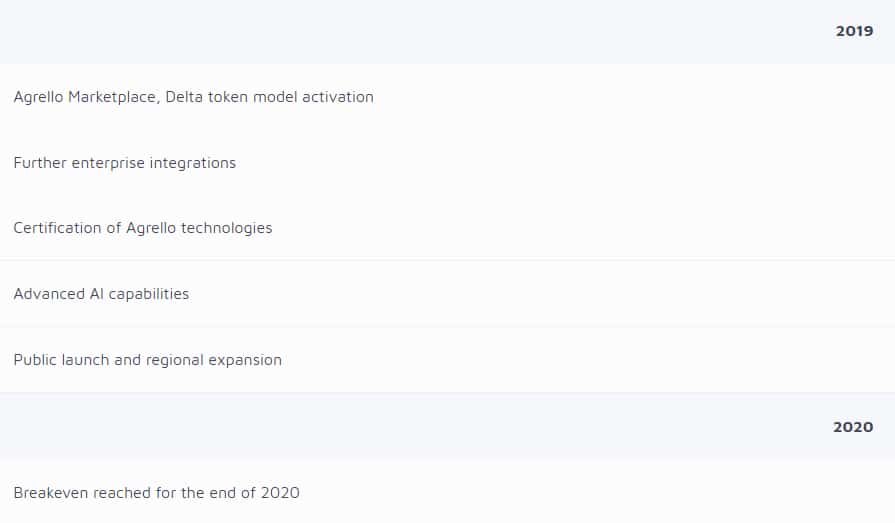This screenshot has width=895, height=523.
Task: Click 'Breakeven reached for the end of 2020'
Action: click(156, 493)
